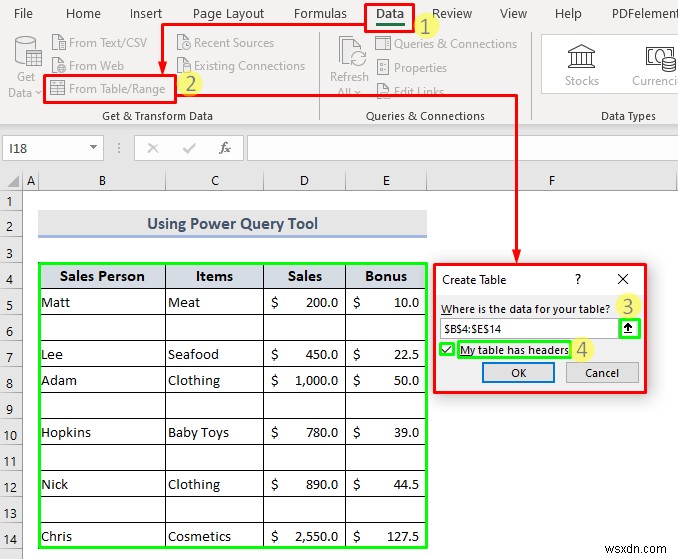Image resolution: width=678 pixels, height=559 pixels.
Task: Open the File tab
Action: (23, 13)
